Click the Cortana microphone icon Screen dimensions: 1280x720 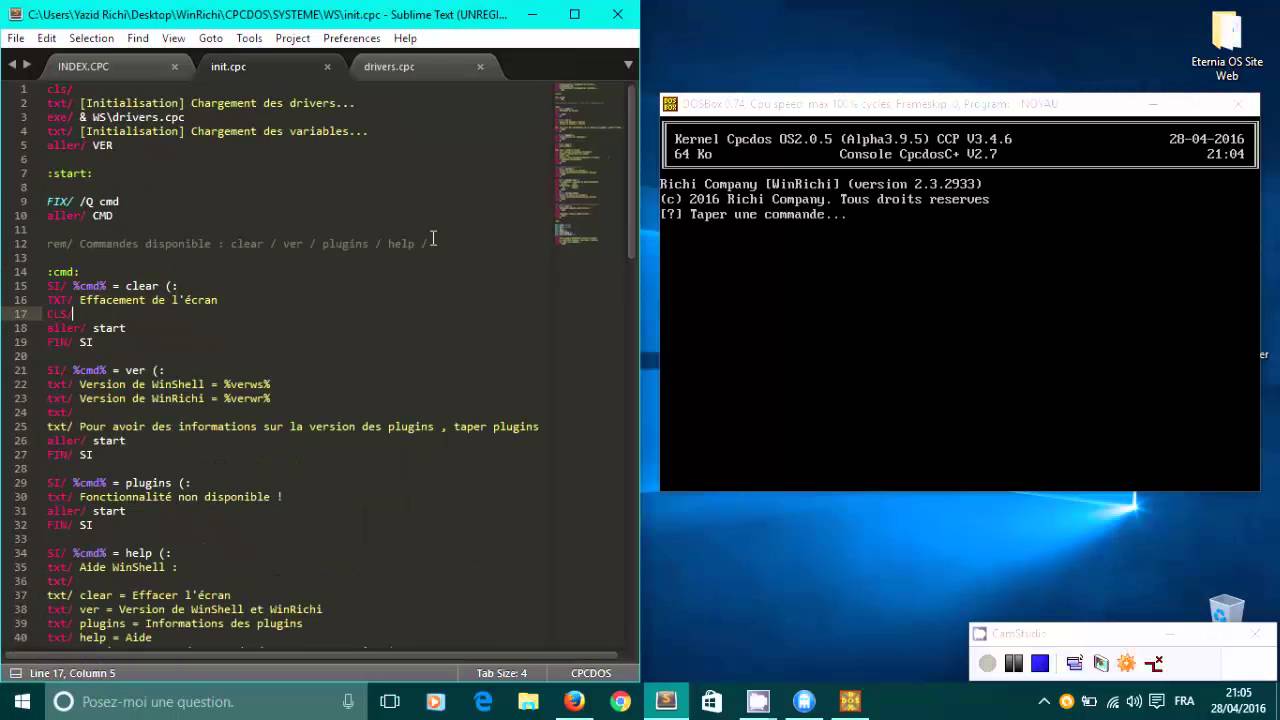348,701
